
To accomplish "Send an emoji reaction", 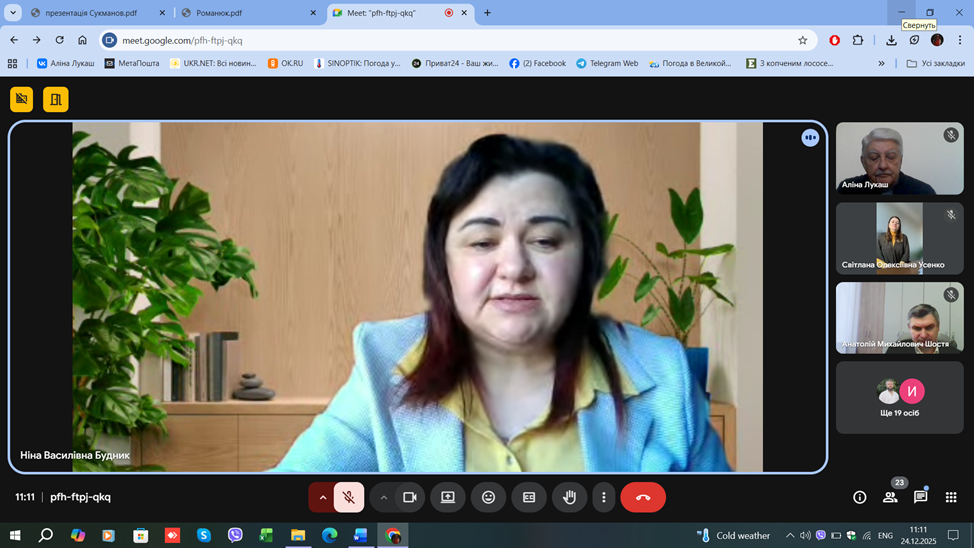I will [x=488, y=497].
